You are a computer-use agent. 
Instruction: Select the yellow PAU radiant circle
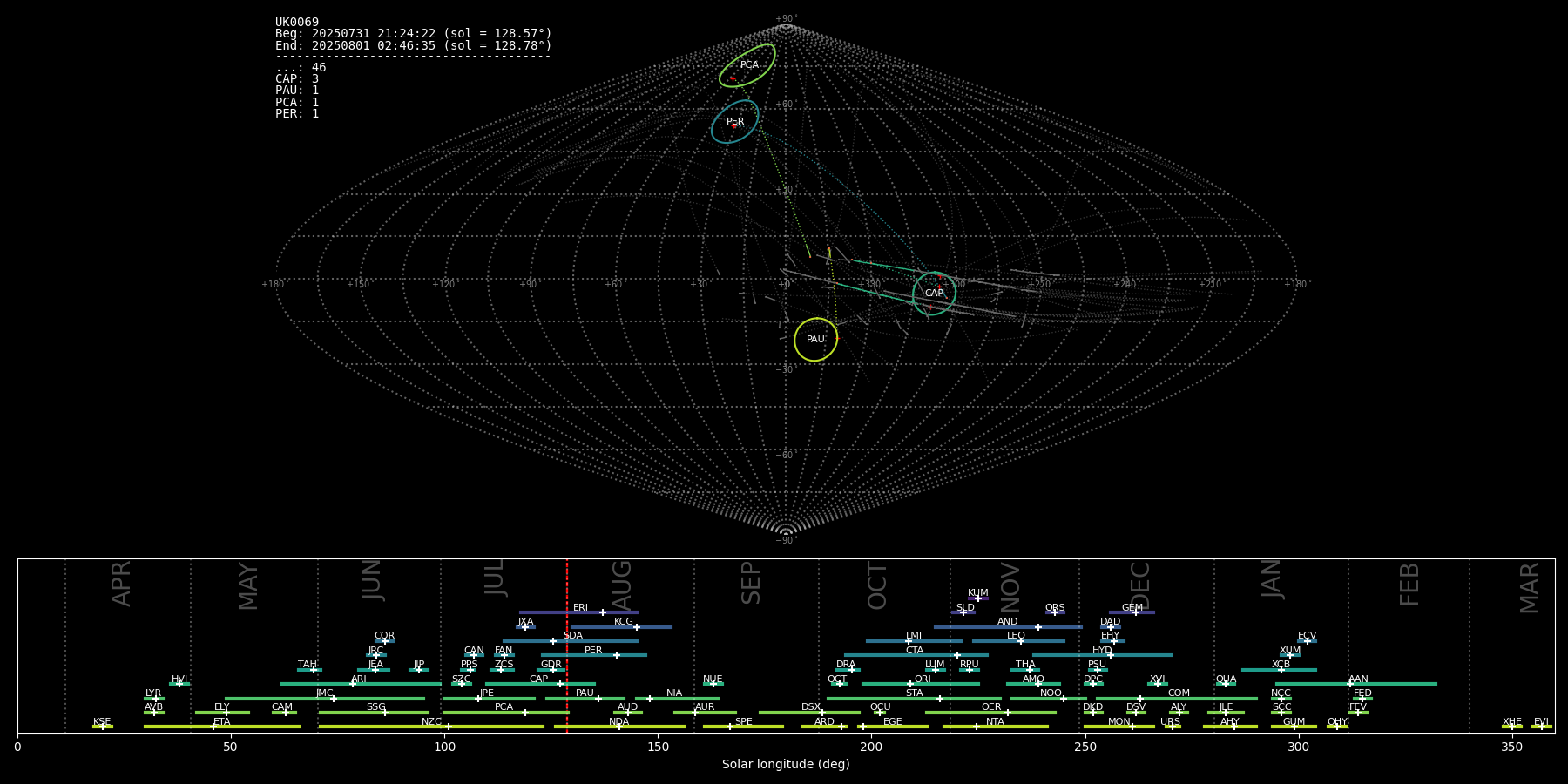pos(815,340)
